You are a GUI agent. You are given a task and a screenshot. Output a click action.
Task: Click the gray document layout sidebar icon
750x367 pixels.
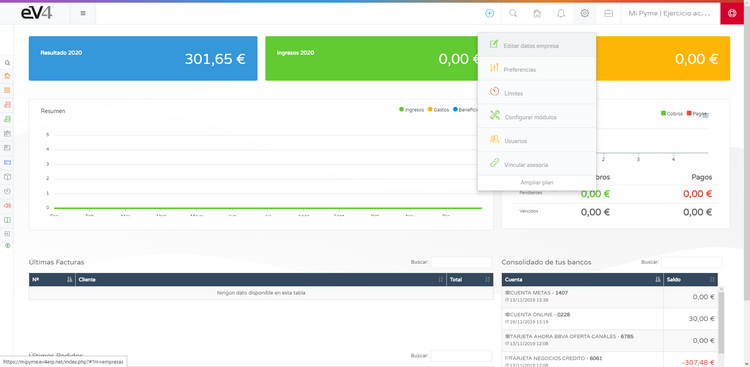(7, 148)
